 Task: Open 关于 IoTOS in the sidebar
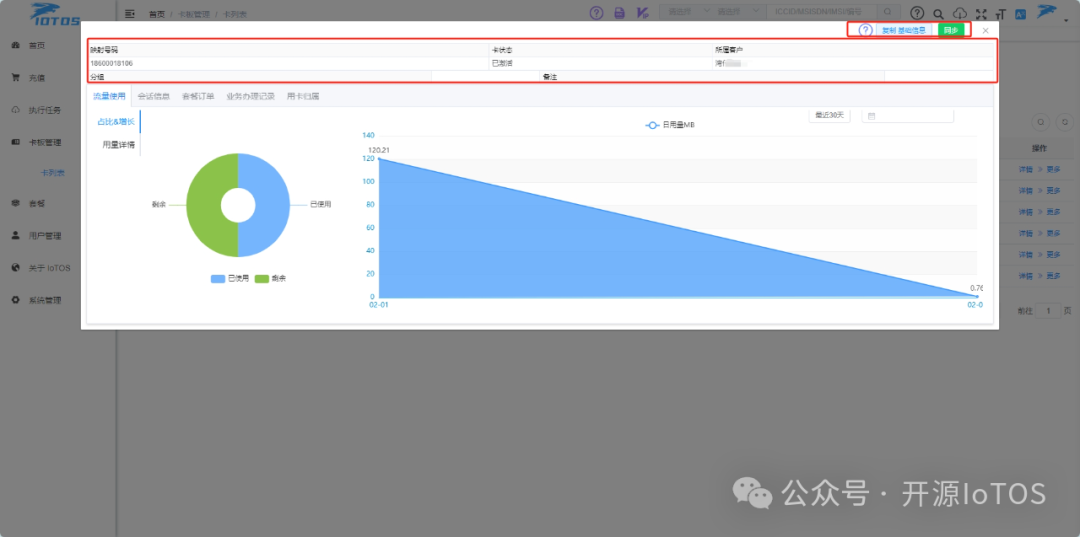coord(49,268)
